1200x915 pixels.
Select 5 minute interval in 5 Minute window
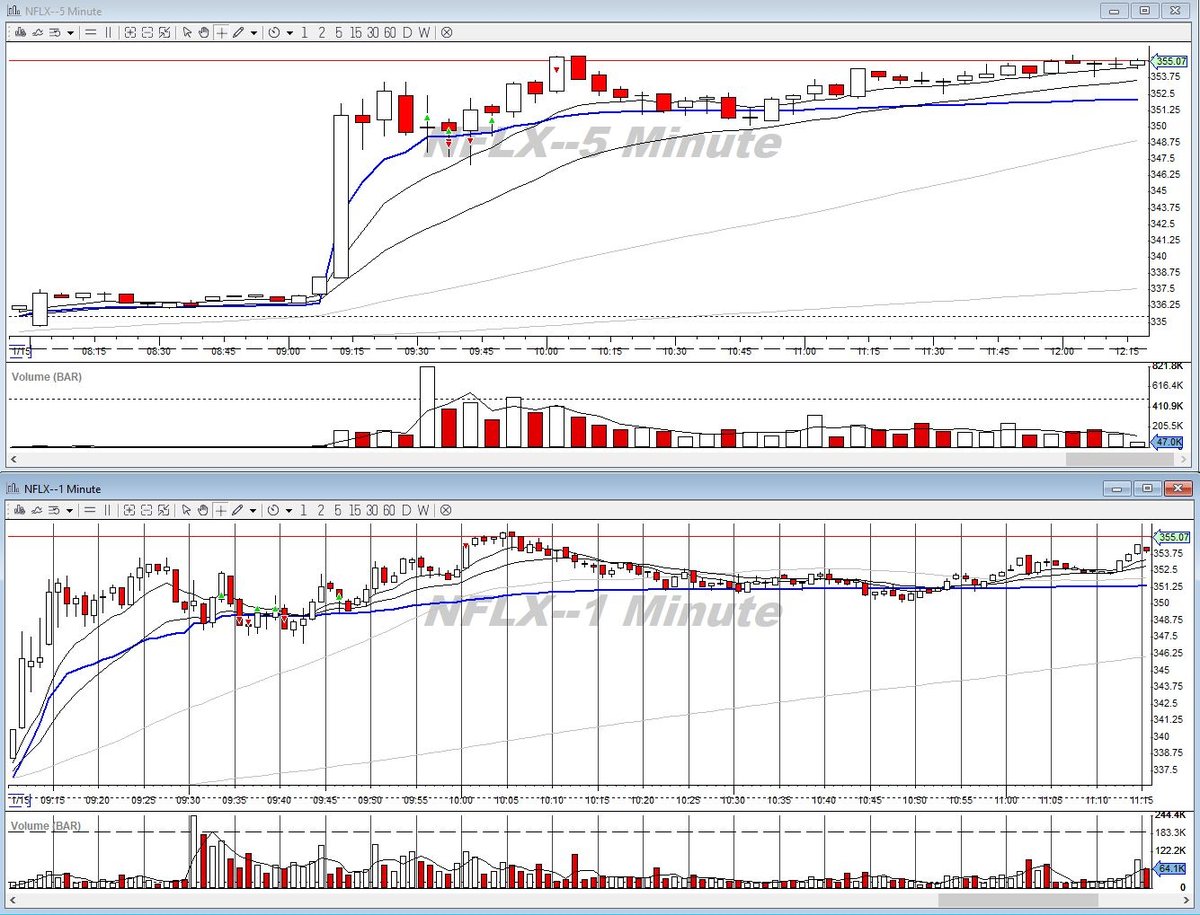338,32
